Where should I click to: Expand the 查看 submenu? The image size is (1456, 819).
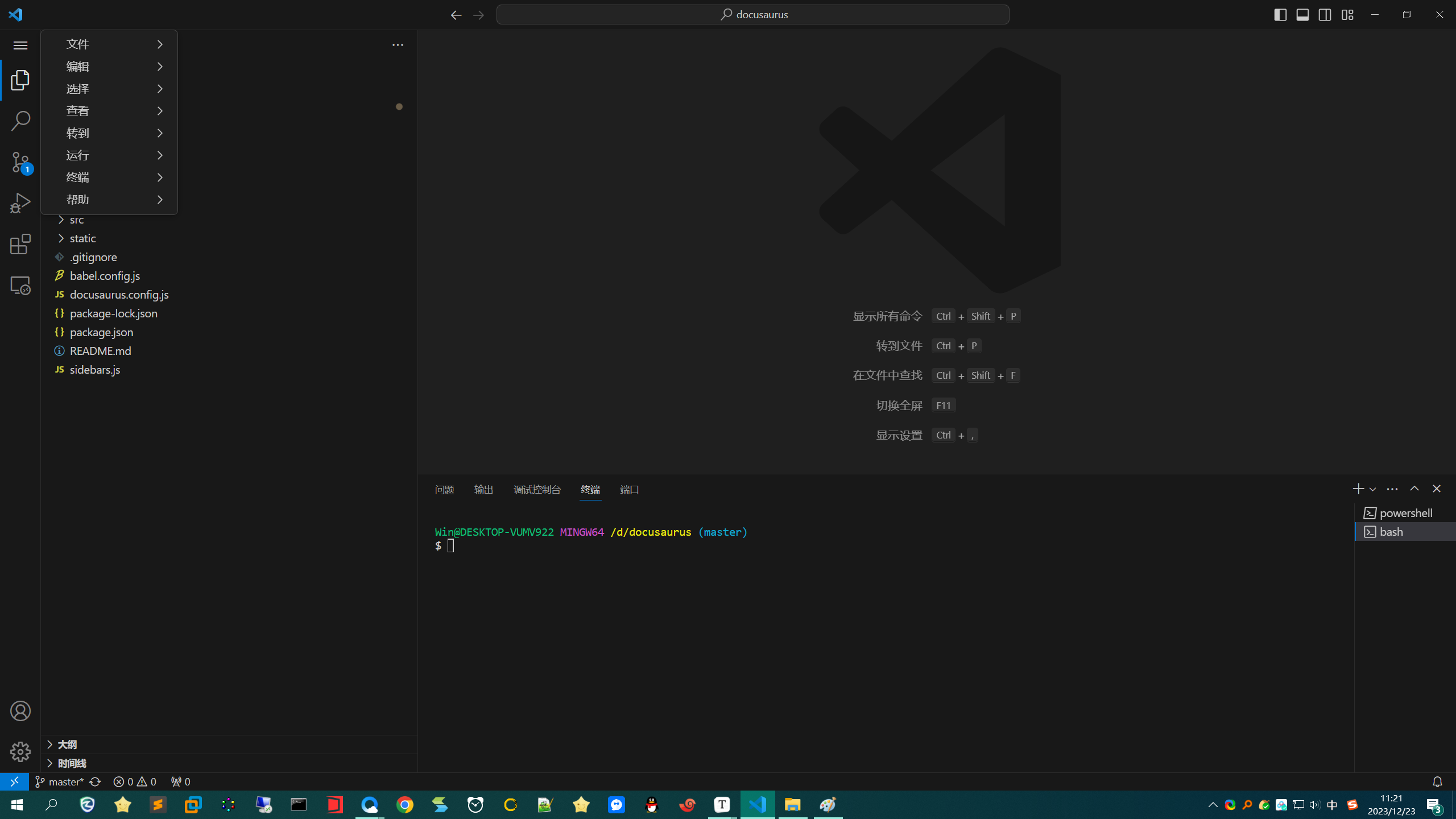(109, 111)
